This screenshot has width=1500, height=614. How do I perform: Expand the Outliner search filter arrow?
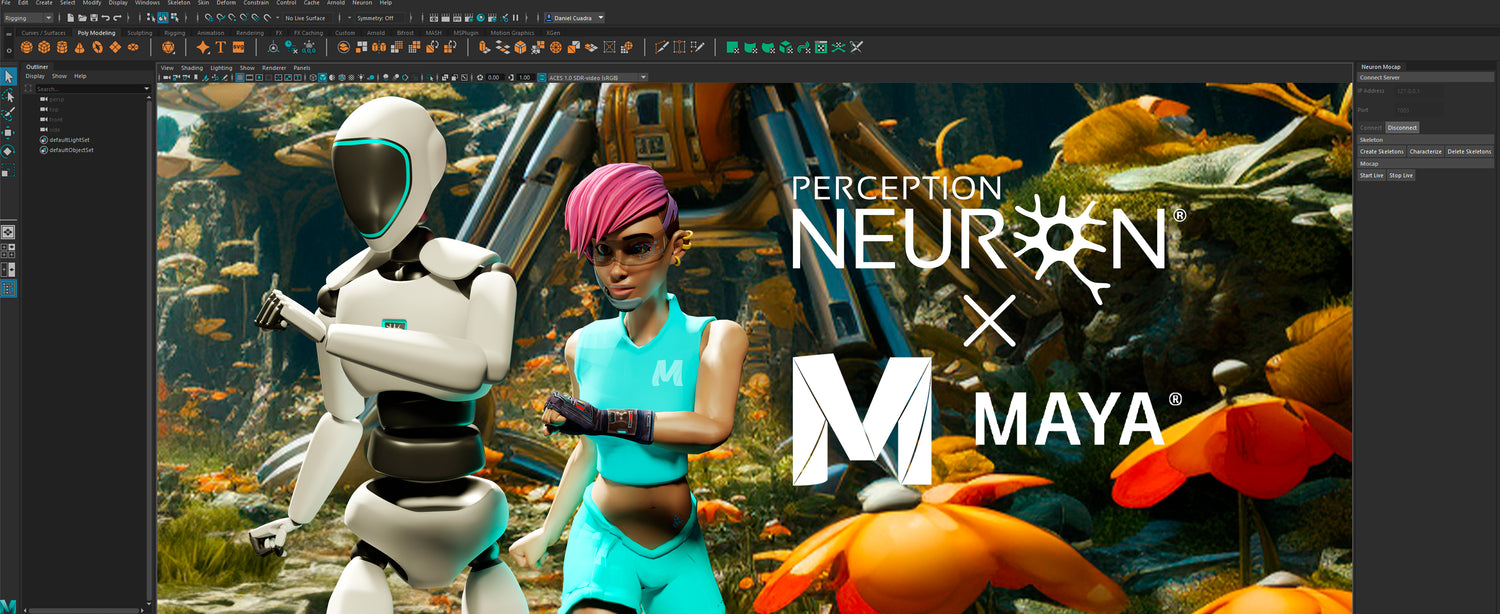point(147,89)
